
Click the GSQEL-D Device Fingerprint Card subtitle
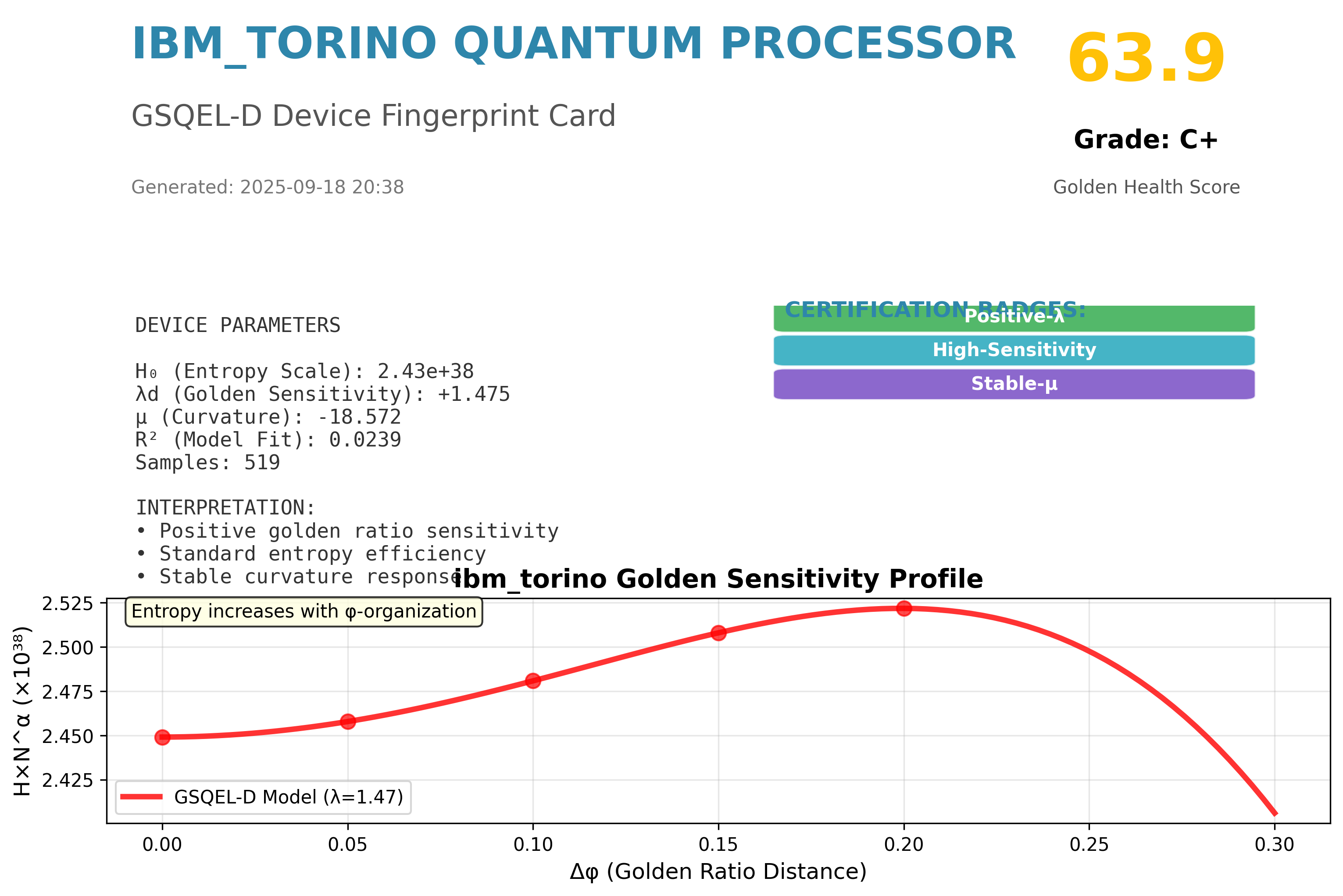coord(373,117)
